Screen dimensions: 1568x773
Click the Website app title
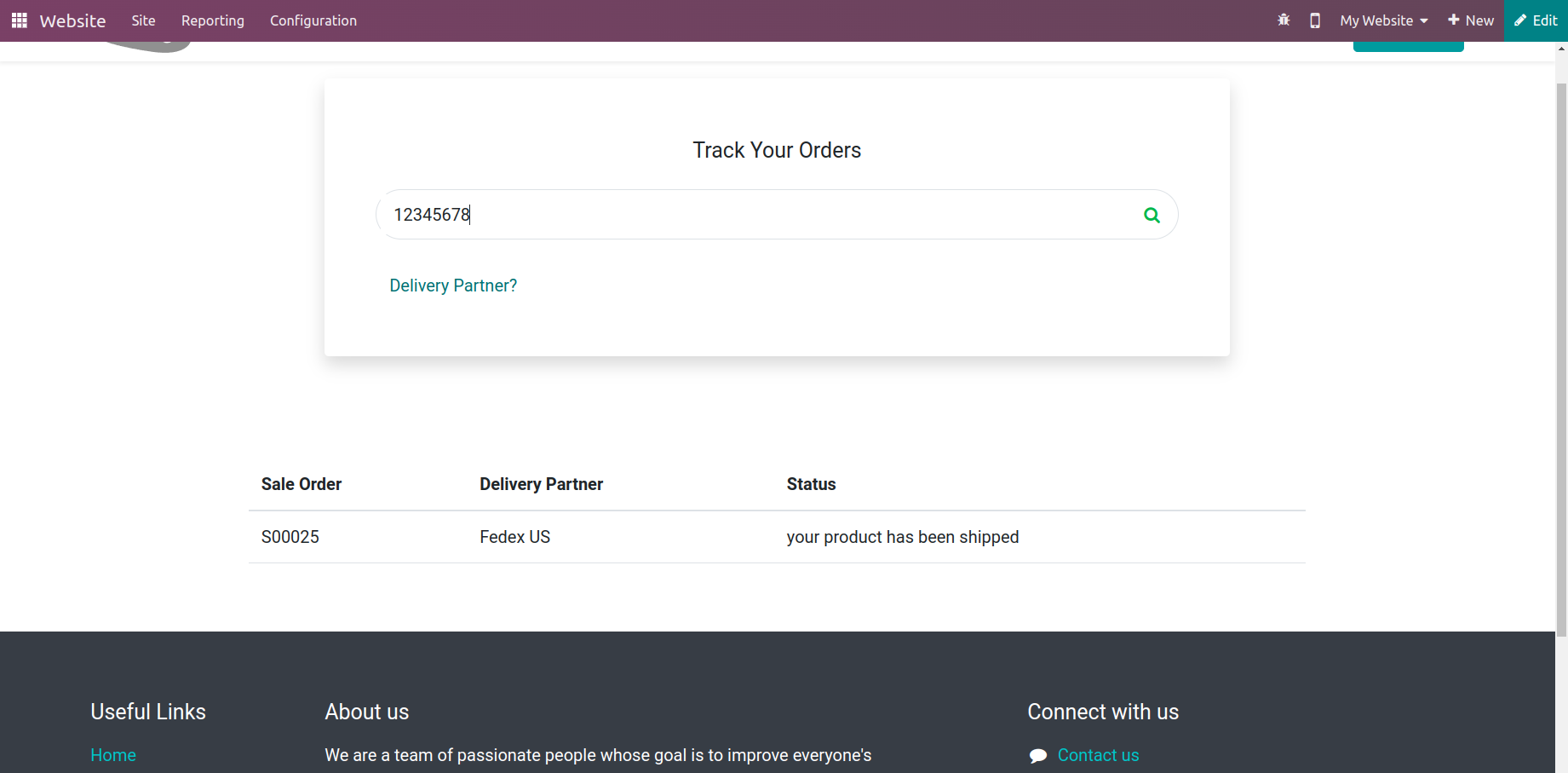click(72, 20)
